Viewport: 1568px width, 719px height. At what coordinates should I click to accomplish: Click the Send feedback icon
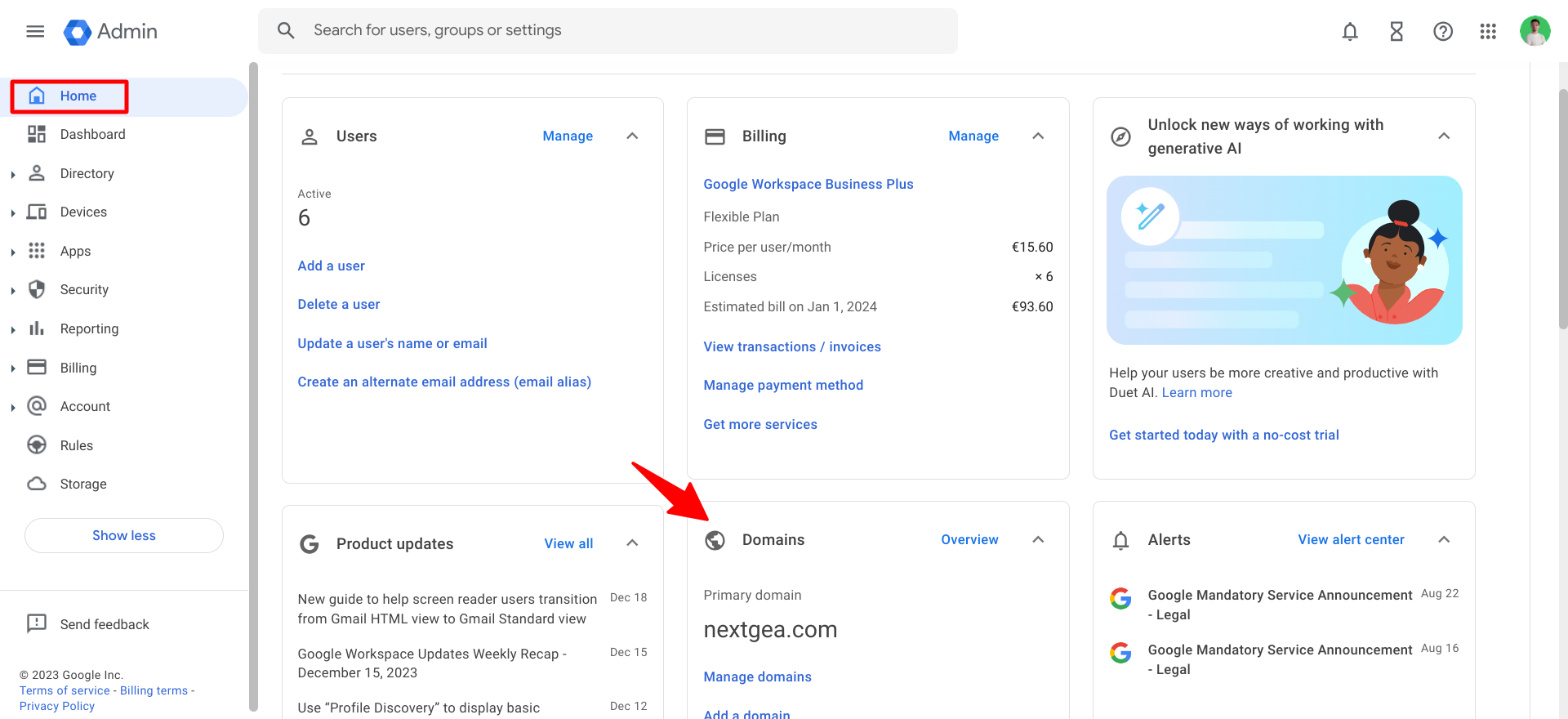37,623
